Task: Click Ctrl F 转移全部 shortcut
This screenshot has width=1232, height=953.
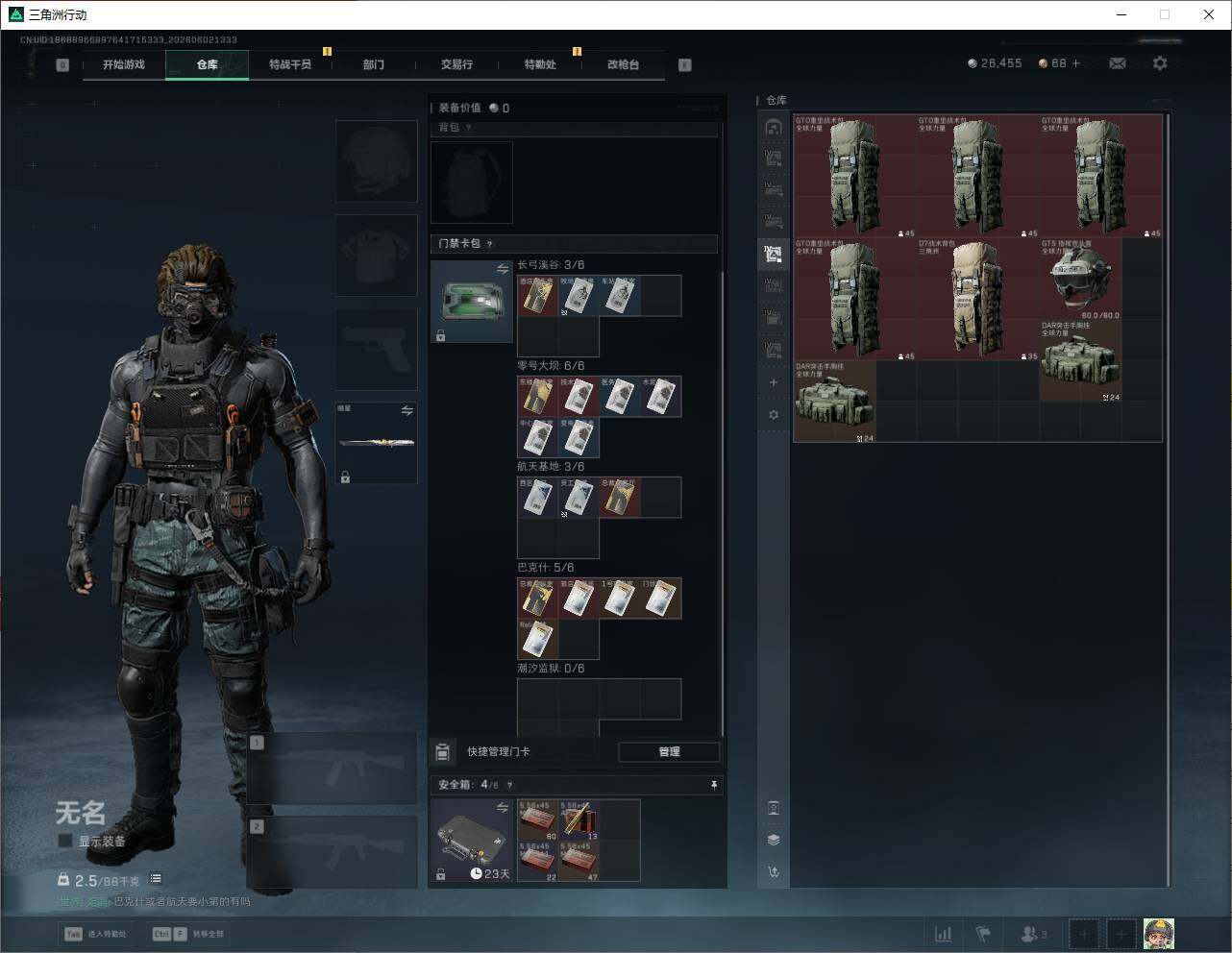Action: [x=188, y=934]
